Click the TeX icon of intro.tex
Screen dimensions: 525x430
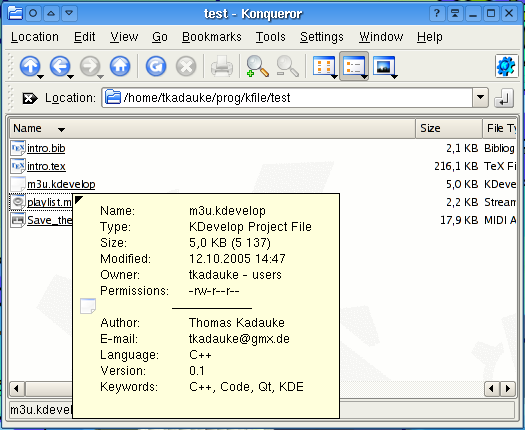pyautogui.click(x=18, y=166)
